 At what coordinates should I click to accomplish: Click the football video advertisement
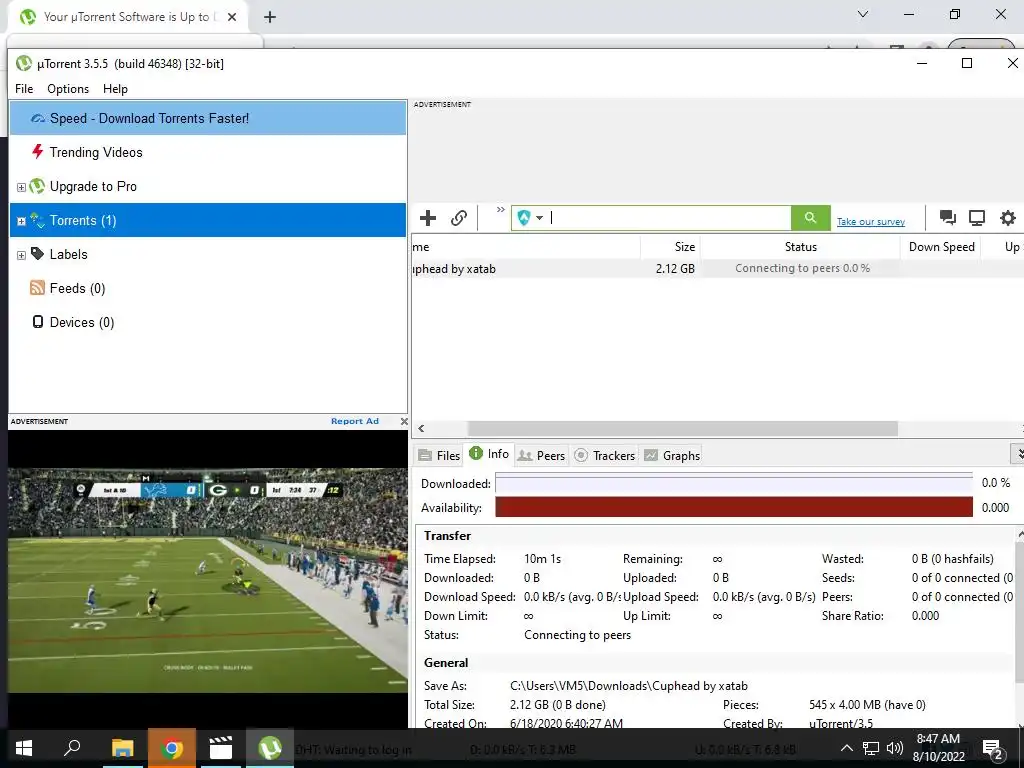pos(208,580)
